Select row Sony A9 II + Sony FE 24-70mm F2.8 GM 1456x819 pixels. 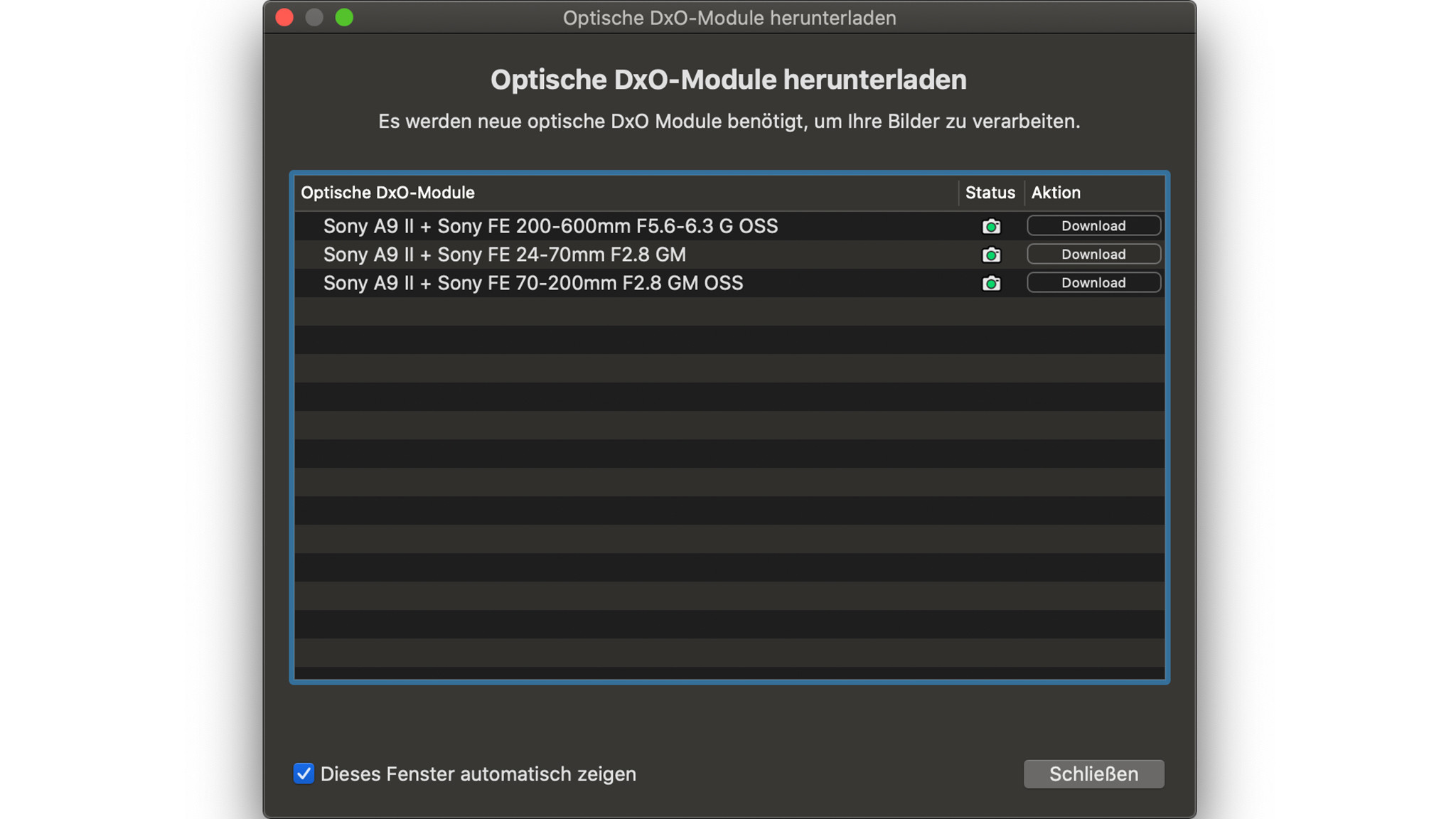tap(729, 255)
